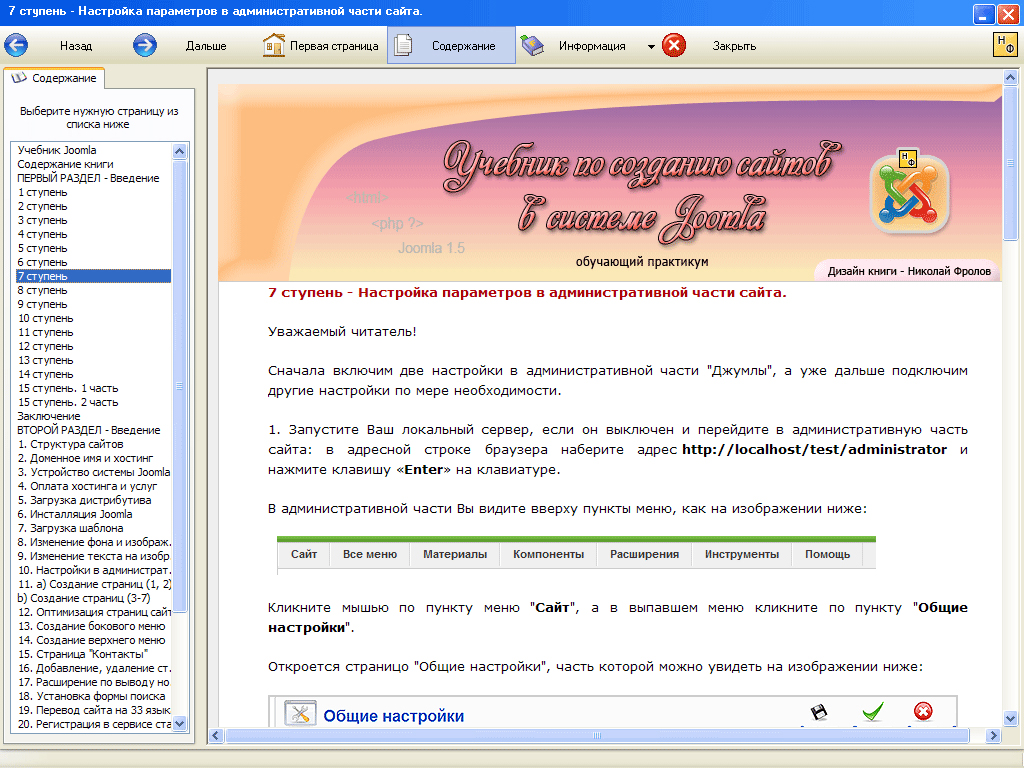Click the Материалы menu item
The width and height of the screenshot is (1024, 768).
click(x=455, y=554)
